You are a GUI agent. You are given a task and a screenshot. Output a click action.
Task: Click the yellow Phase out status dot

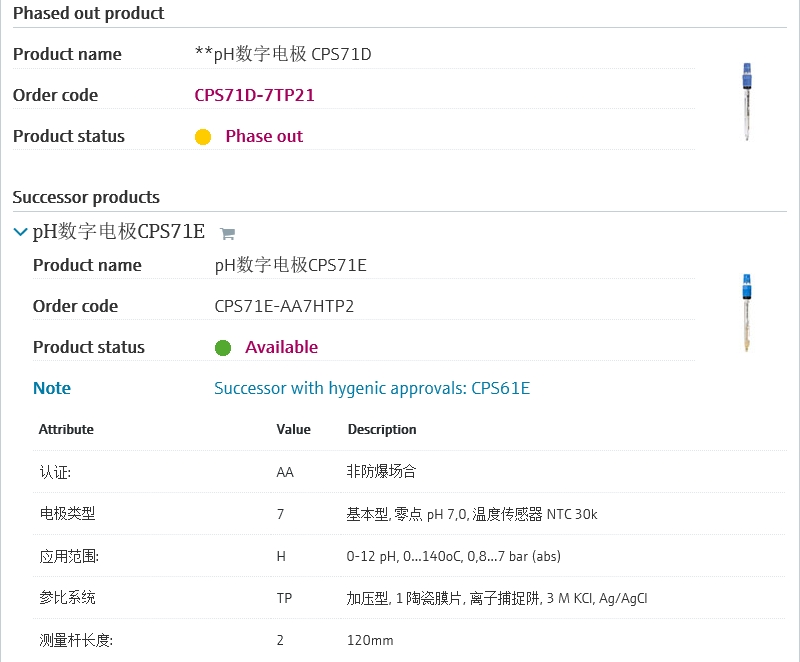coord(203,137)
